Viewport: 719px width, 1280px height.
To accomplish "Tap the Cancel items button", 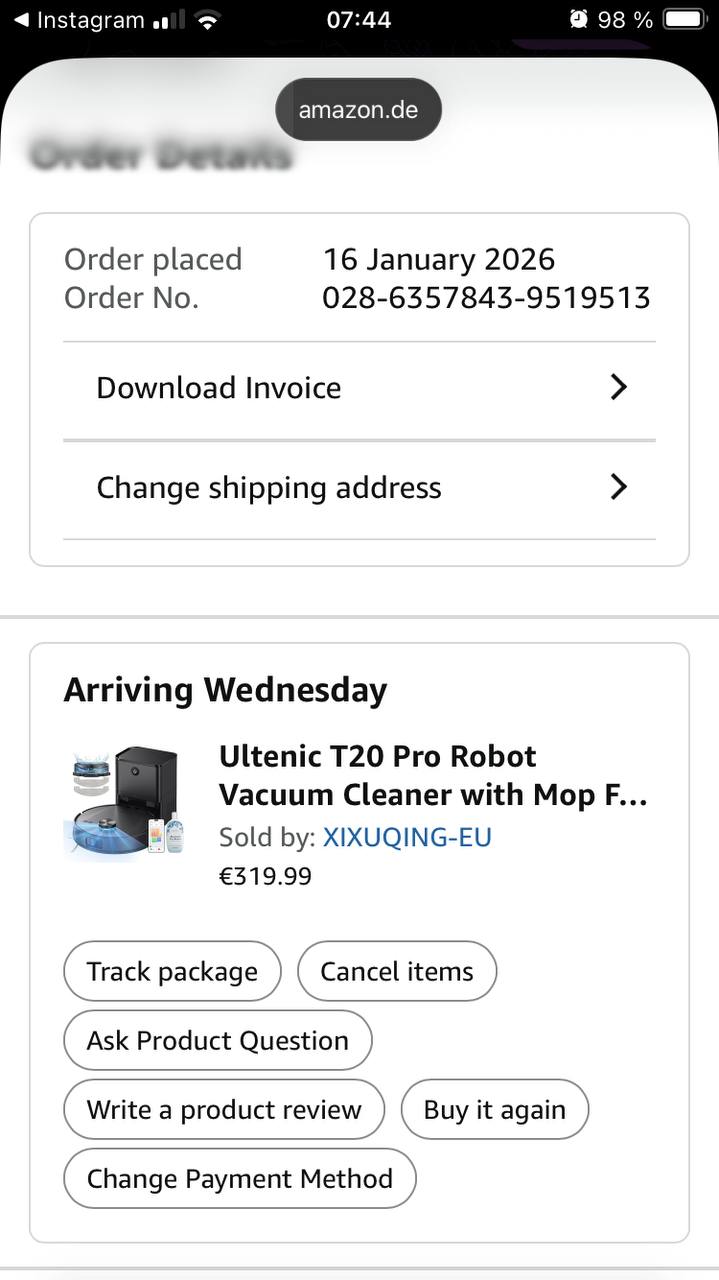I will pyautogui.click(x=397, y=971).
